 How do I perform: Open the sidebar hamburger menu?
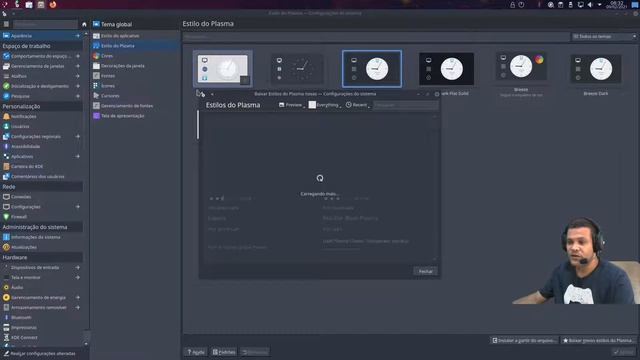point(6,24)
